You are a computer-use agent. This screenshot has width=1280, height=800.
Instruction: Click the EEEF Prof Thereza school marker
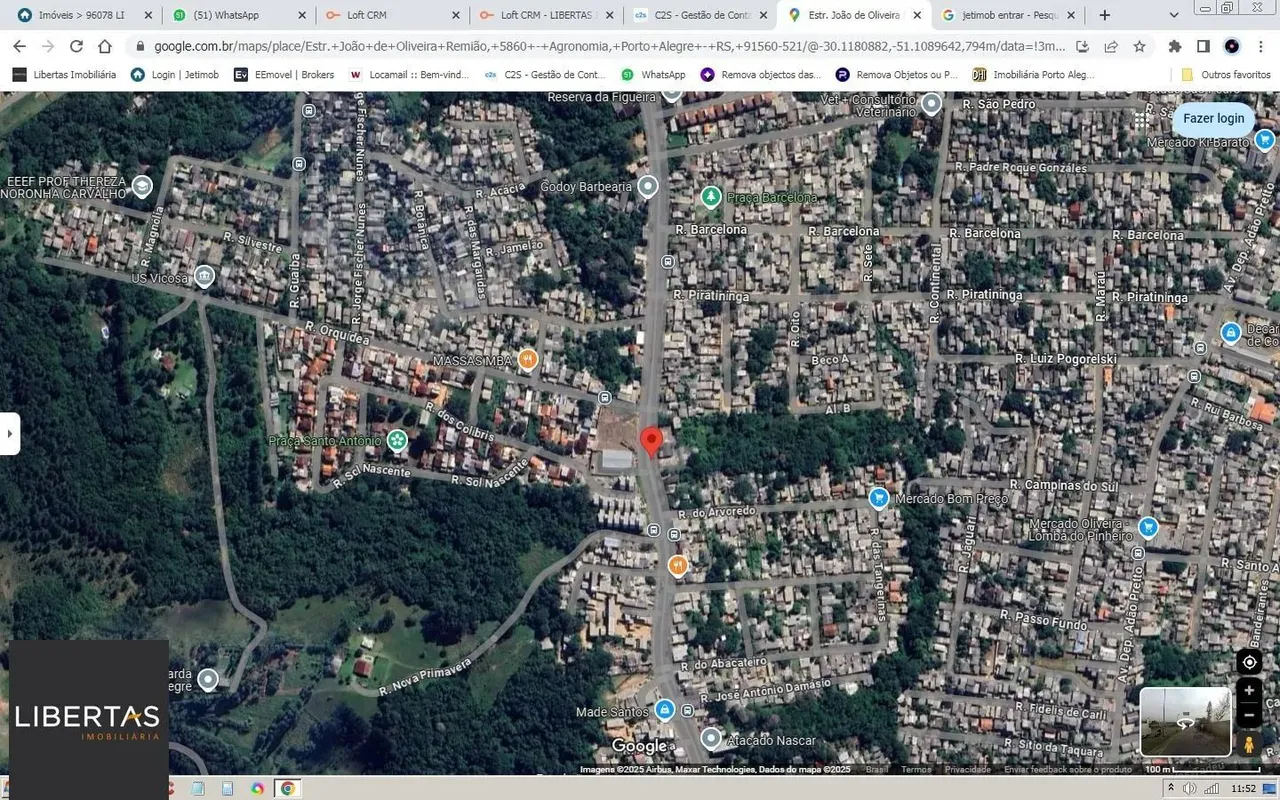point(142,186)
